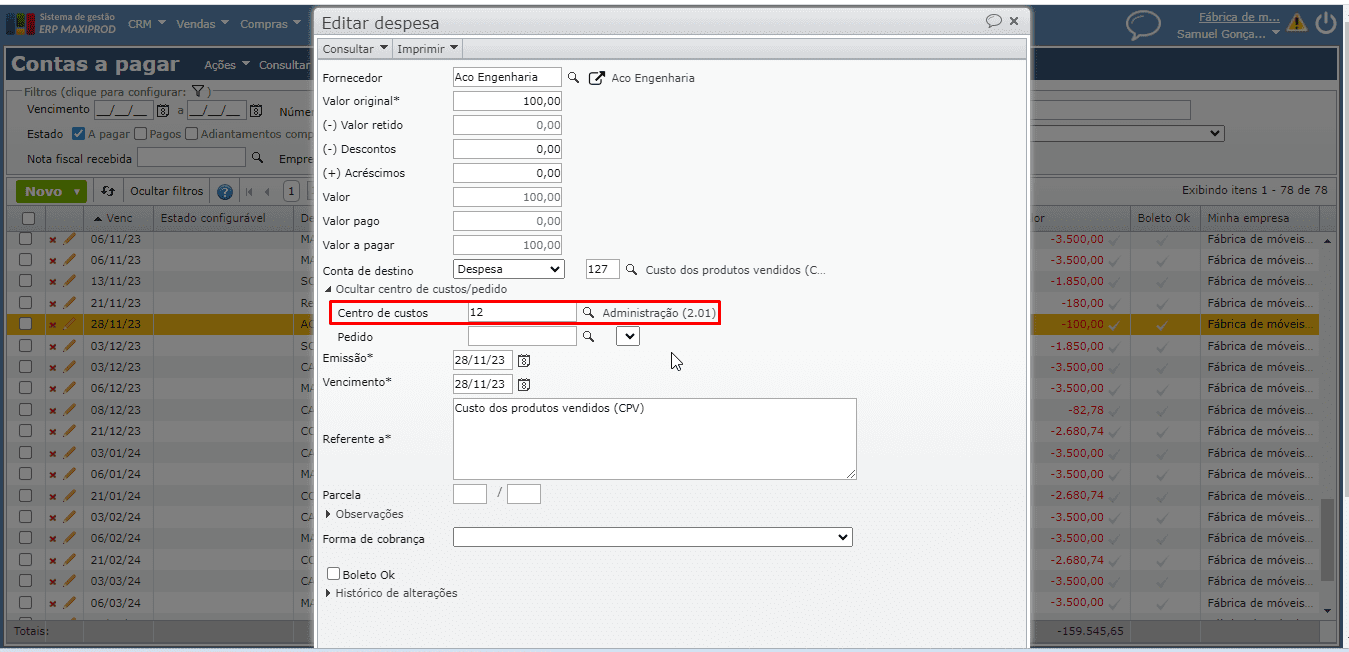Click the Valor original input field

[508, 101]
